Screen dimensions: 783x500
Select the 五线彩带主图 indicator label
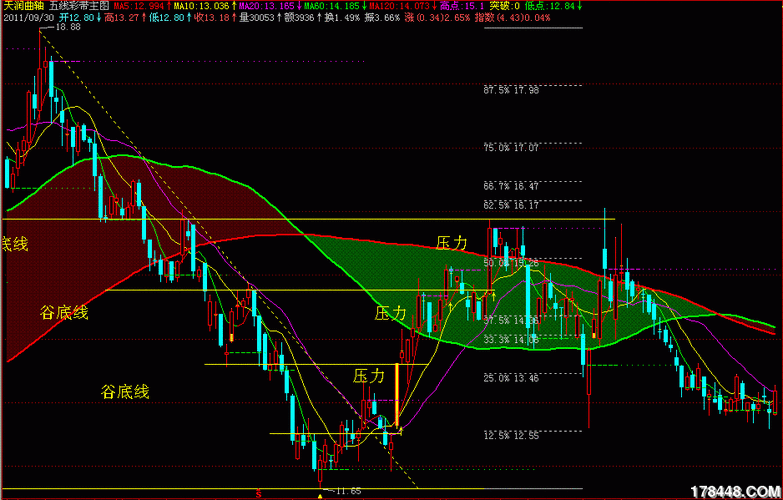pos(78,6)
